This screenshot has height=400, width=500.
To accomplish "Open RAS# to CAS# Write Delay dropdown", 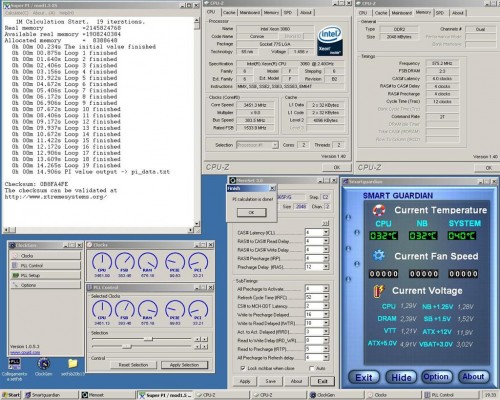I will (x=326, y=250).
